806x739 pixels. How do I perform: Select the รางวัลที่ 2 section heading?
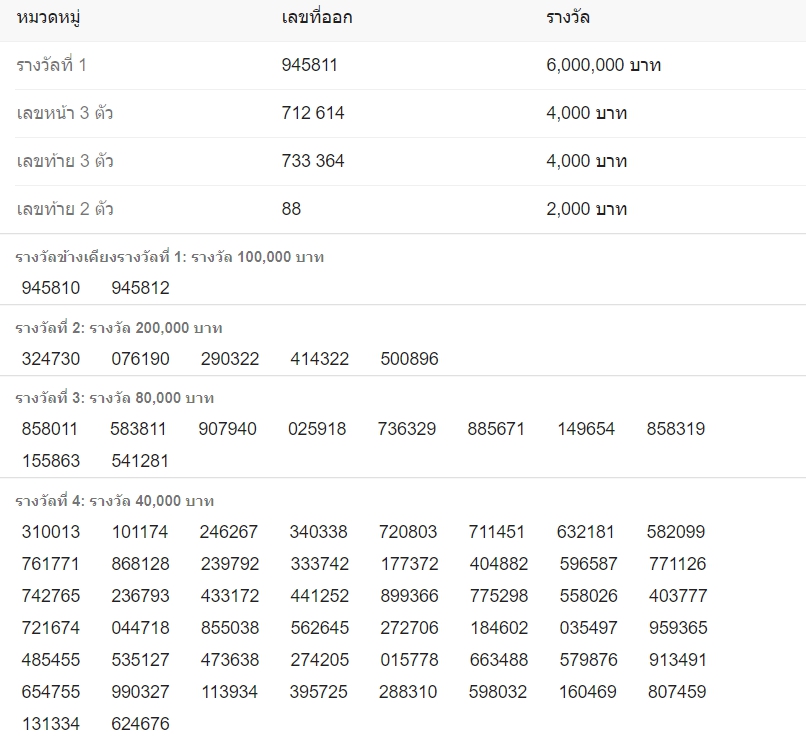click(x=119, y=328)
